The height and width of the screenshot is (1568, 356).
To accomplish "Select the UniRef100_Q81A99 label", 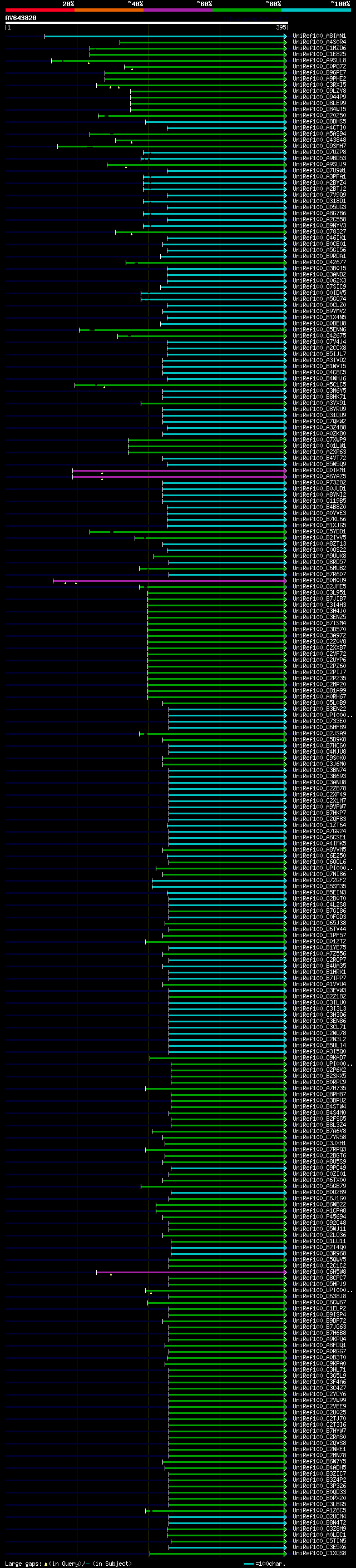I will 319,691.
